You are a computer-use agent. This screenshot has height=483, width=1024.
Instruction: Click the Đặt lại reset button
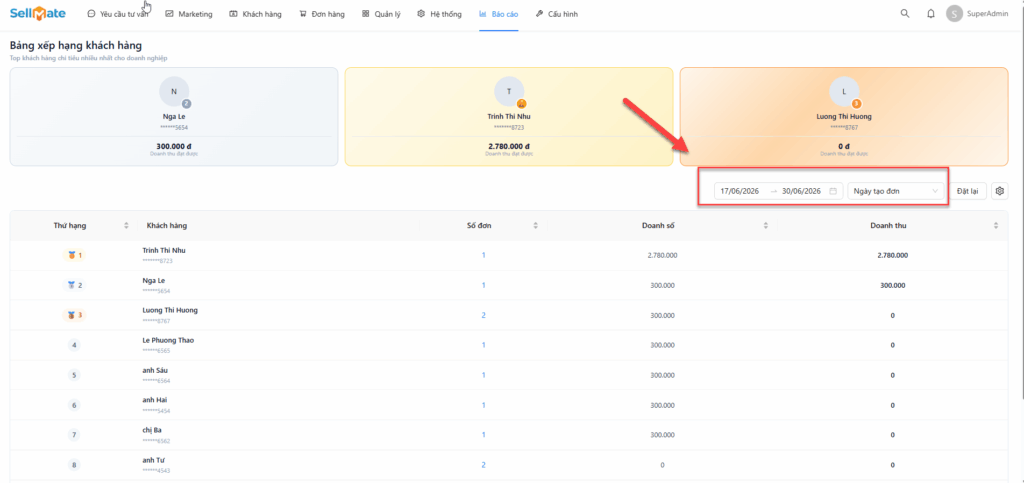[x=967, y=191]
